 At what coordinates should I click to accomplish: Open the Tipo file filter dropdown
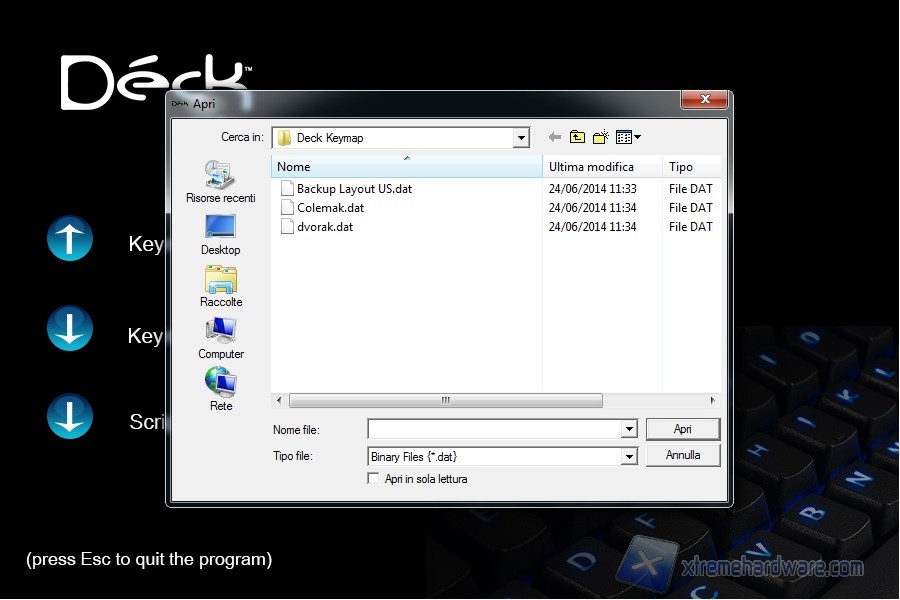[x=629, y=457]
